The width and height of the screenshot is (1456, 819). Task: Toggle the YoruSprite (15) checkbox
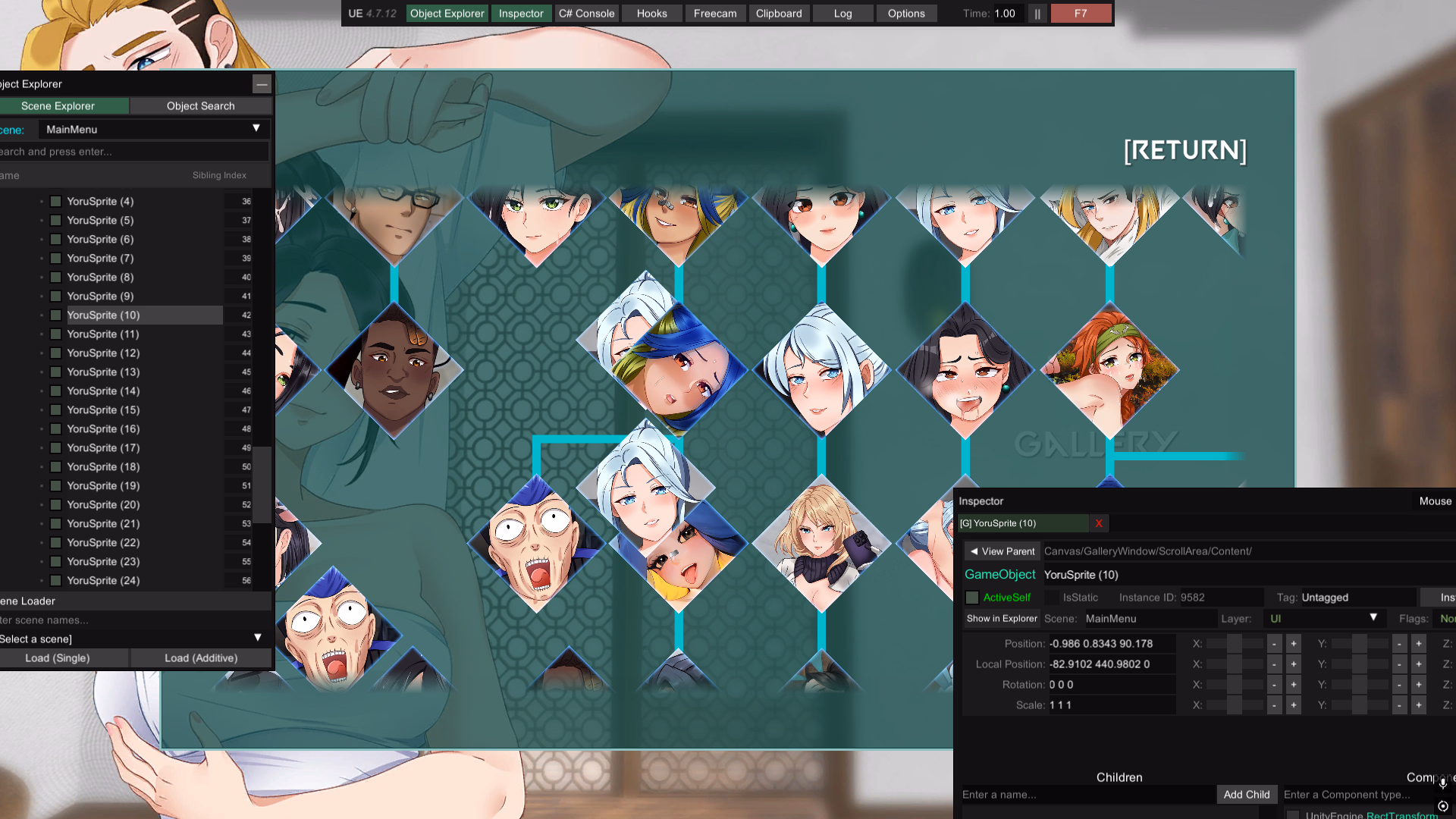55,410
